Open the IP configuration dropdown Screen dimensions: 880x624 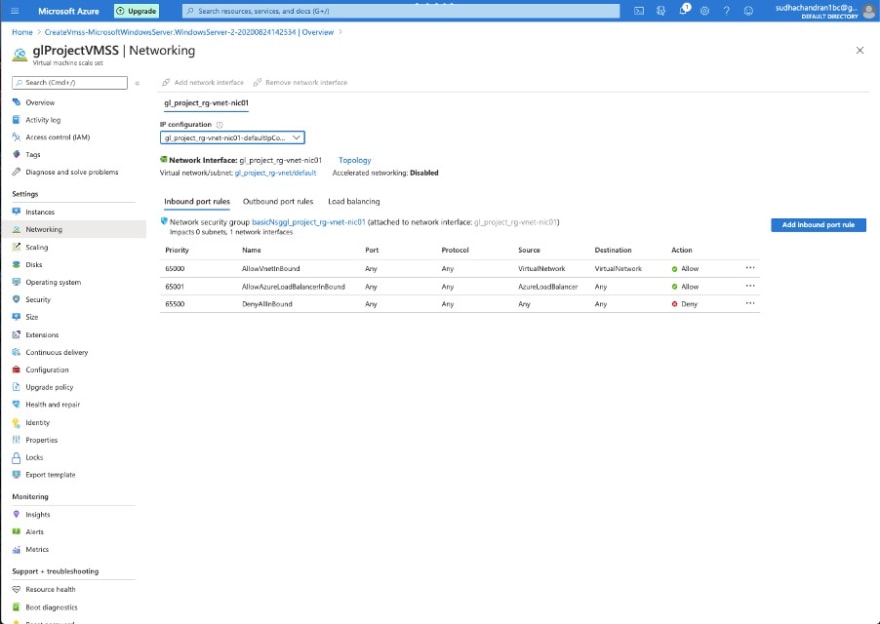click(x=232, y=137)
